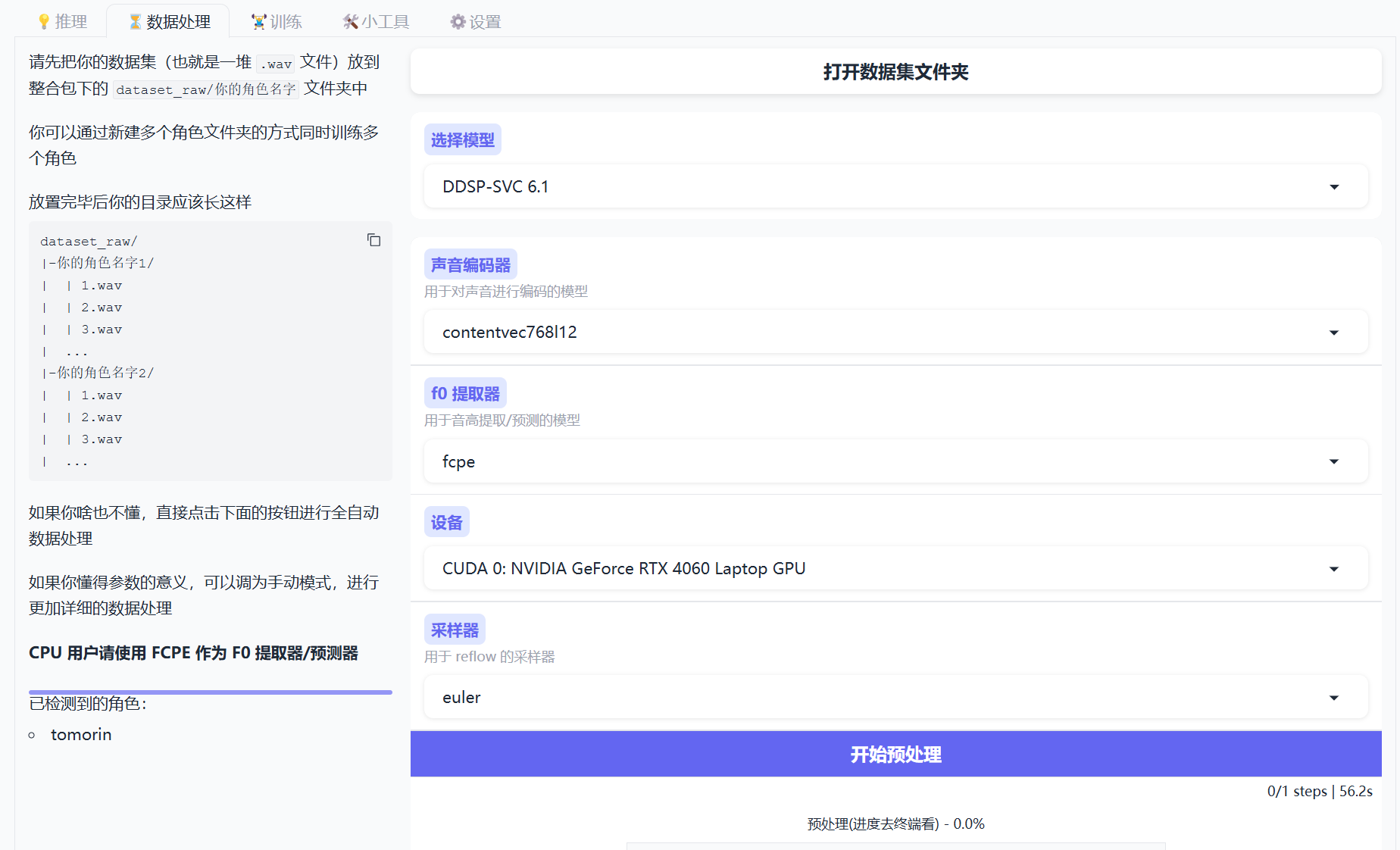Screen dimensions: 1400x850
Task: Expand the 声音编码器 contentvec768l12 dropdown
Action: [1334, 333]
